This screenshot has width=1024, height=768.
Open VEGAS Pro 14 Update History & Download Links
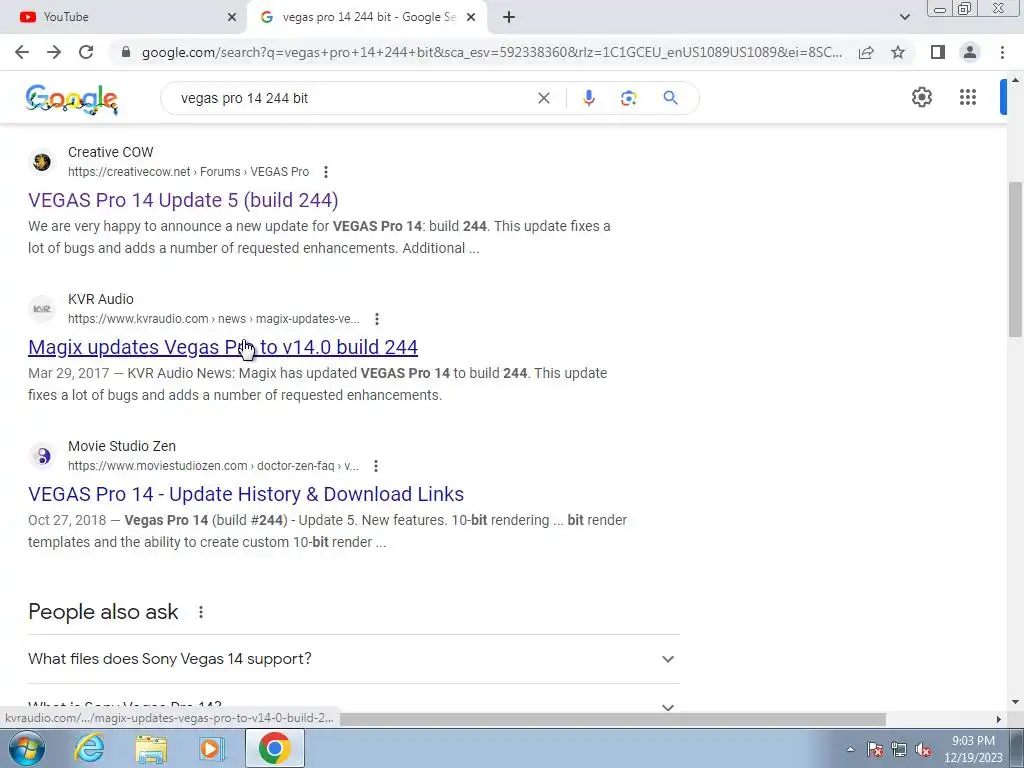point(246,494)
